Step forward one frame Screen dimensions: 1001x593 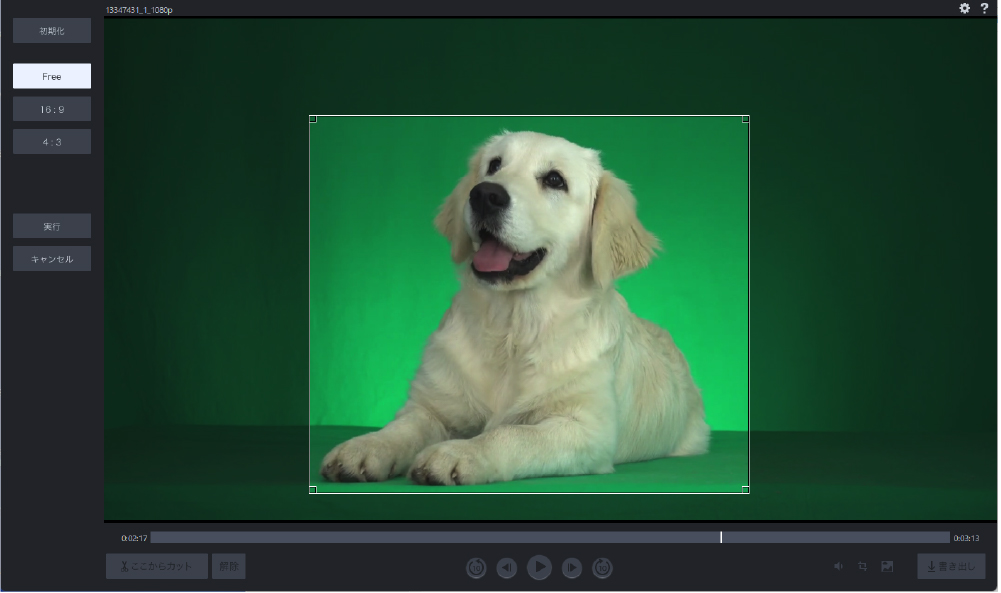click(571, 568)
